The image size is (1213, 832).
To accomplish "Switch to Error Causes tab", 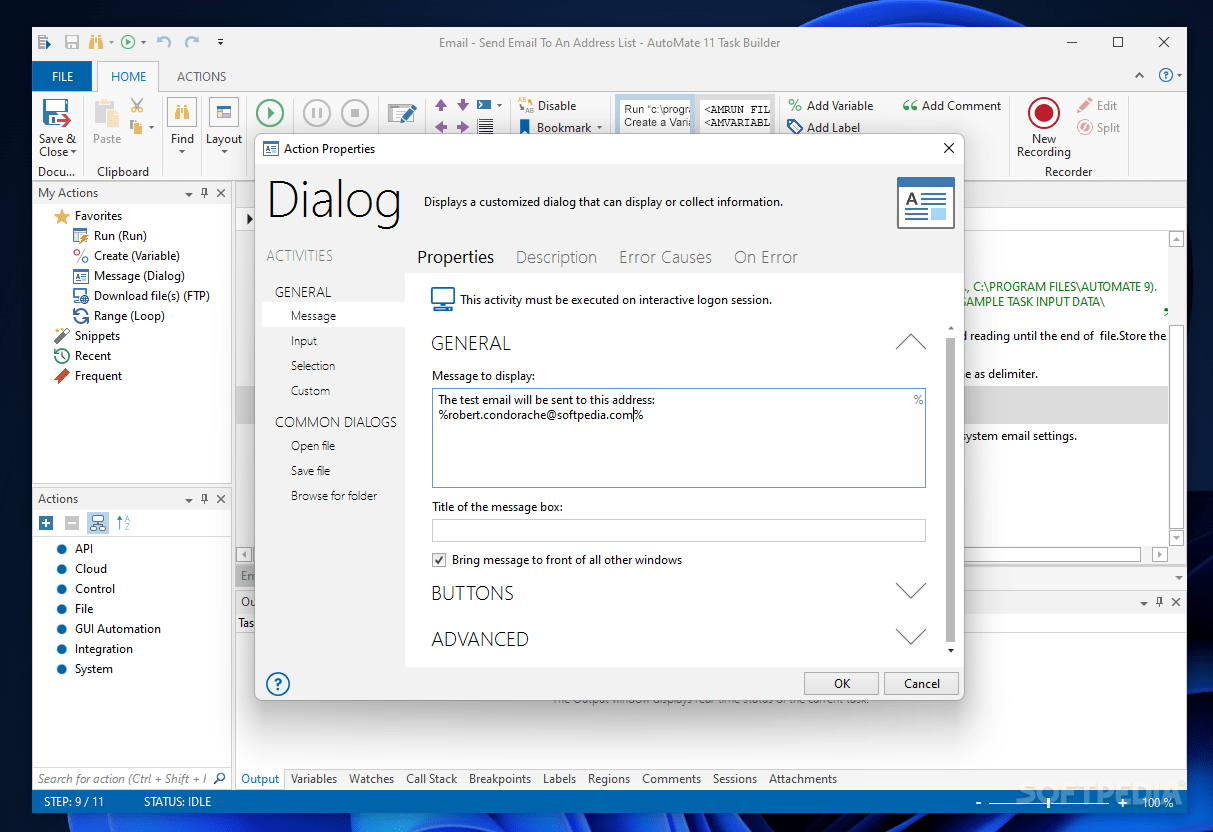I will pyautogui.click(x=665, y=257).
